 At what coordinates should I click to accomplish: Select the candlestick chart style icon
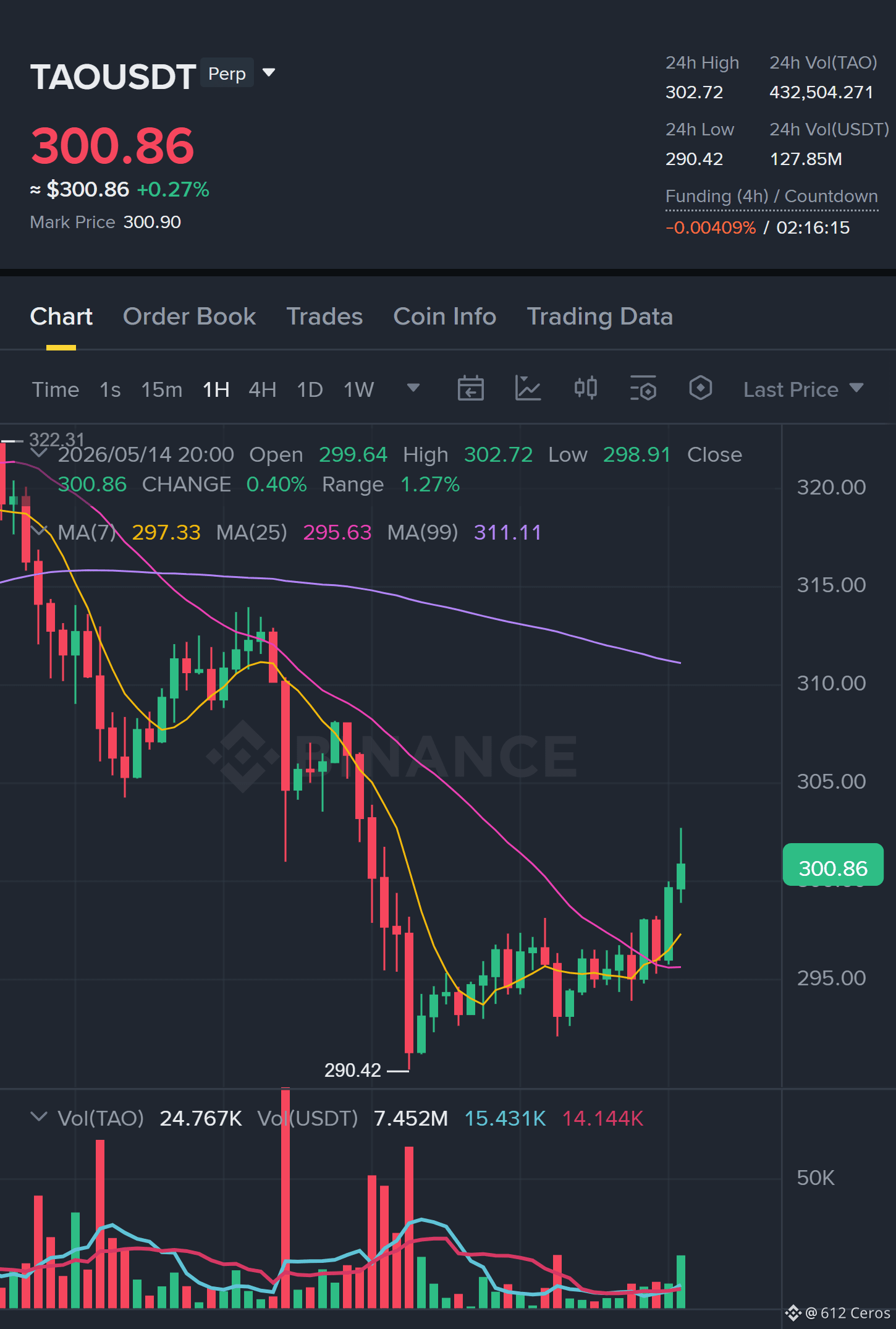pyautogui.click(x=585, y=389)
